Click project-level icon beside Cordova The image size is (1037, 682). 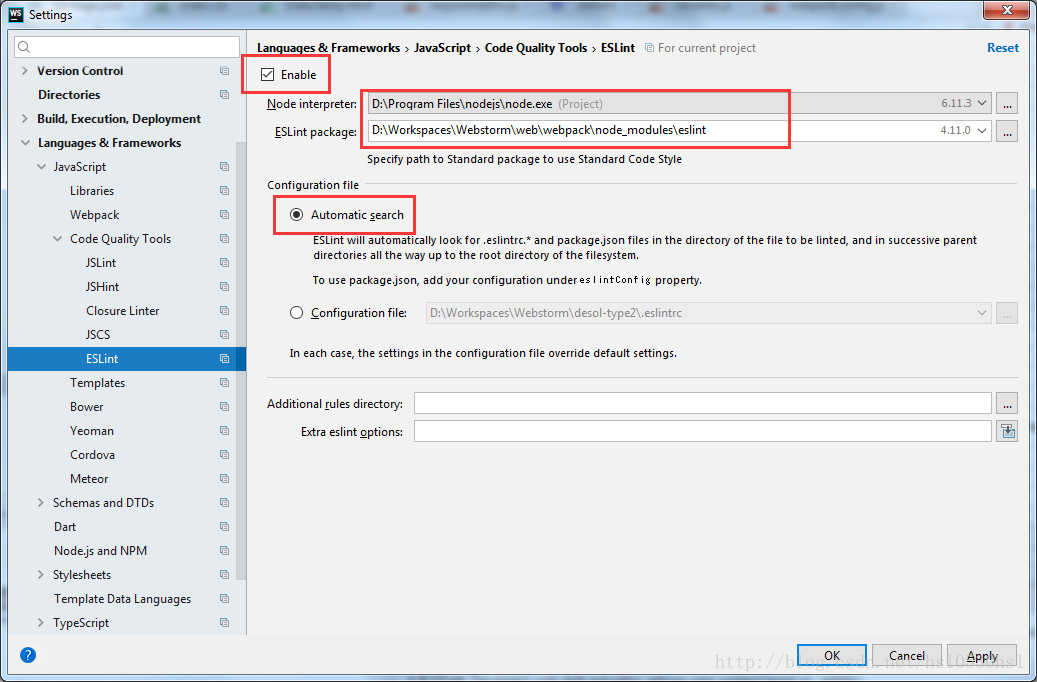224,454
